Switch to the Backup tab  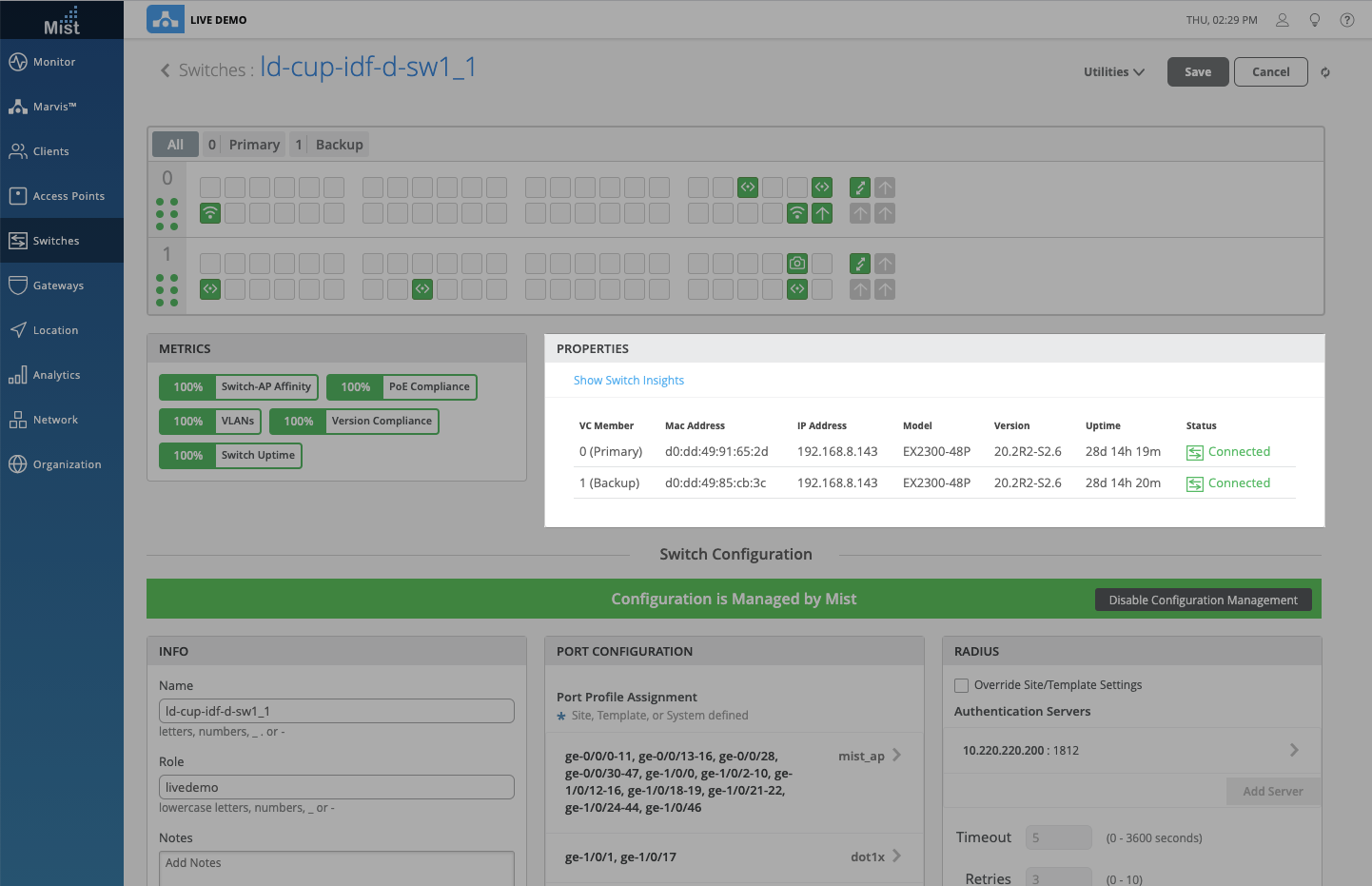(x=329, y=145)
